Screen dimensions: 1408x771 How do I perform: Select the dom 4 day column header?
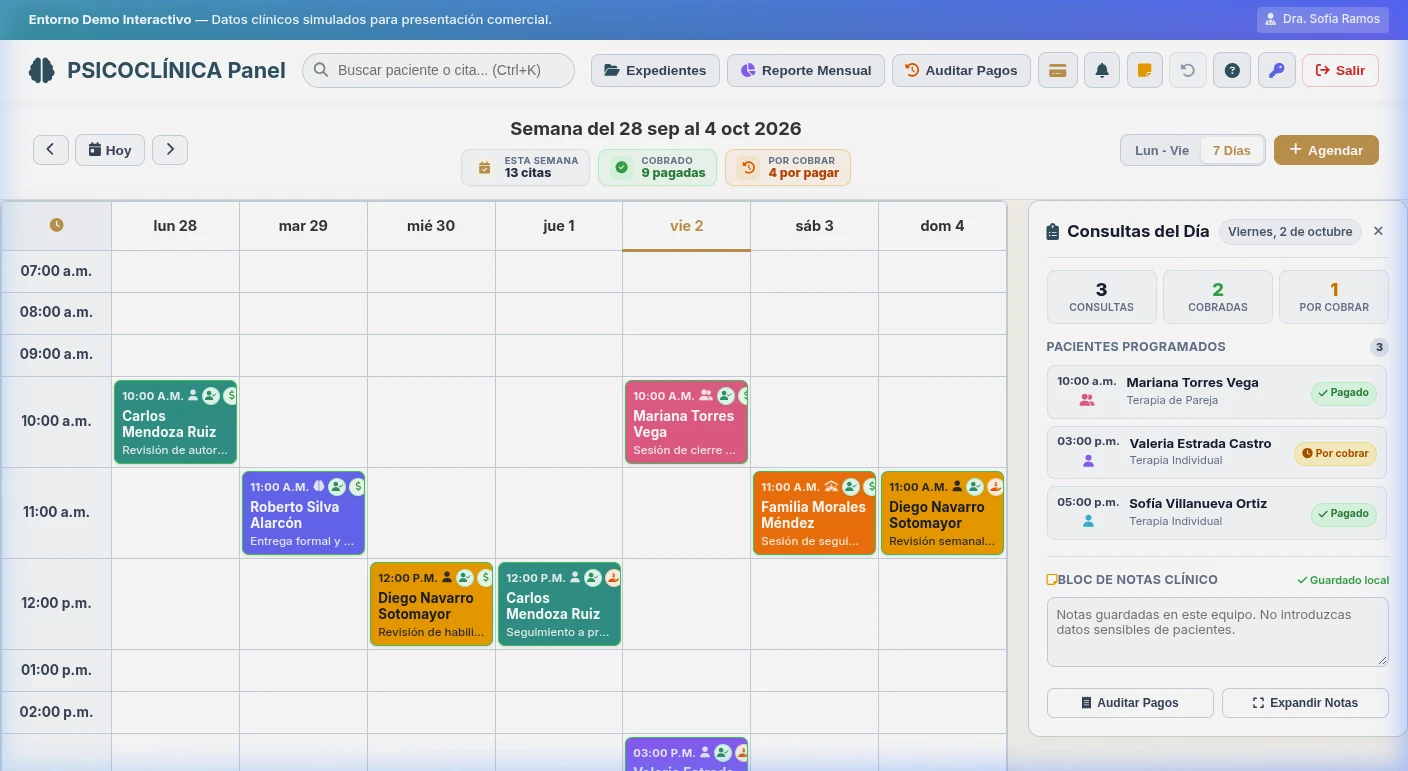(x=942, y=226)
